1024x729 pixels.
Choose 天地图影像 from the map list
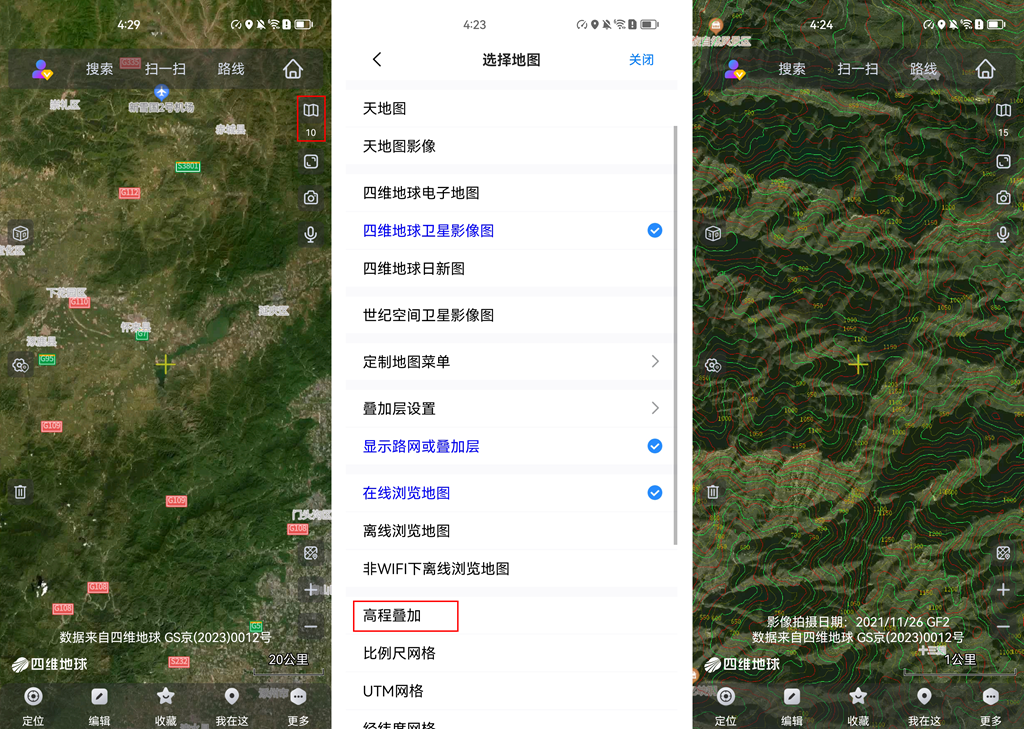click(x=399, y=146)
